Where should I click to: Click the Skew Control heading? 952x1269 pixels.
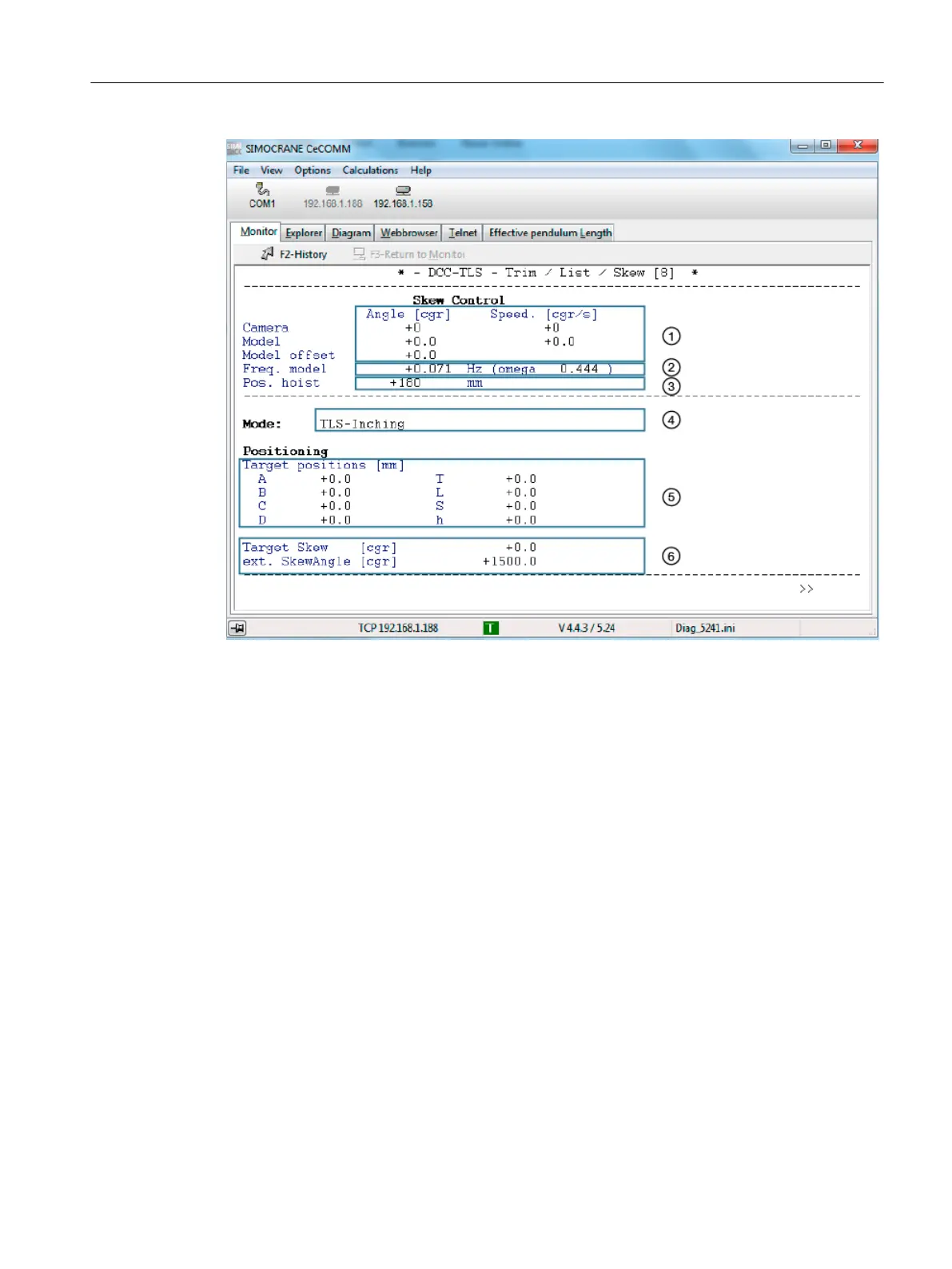458,300
